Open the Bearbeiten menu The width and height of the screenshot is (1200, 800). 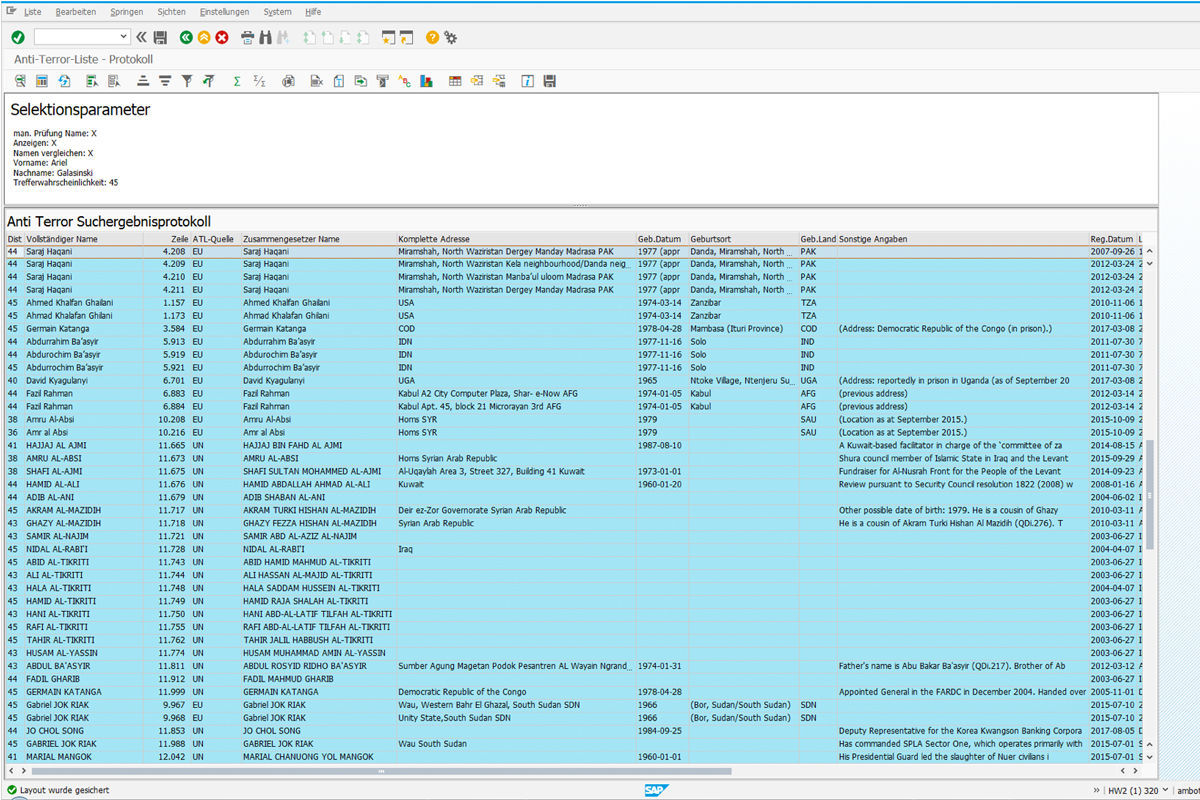coord(76,12)
